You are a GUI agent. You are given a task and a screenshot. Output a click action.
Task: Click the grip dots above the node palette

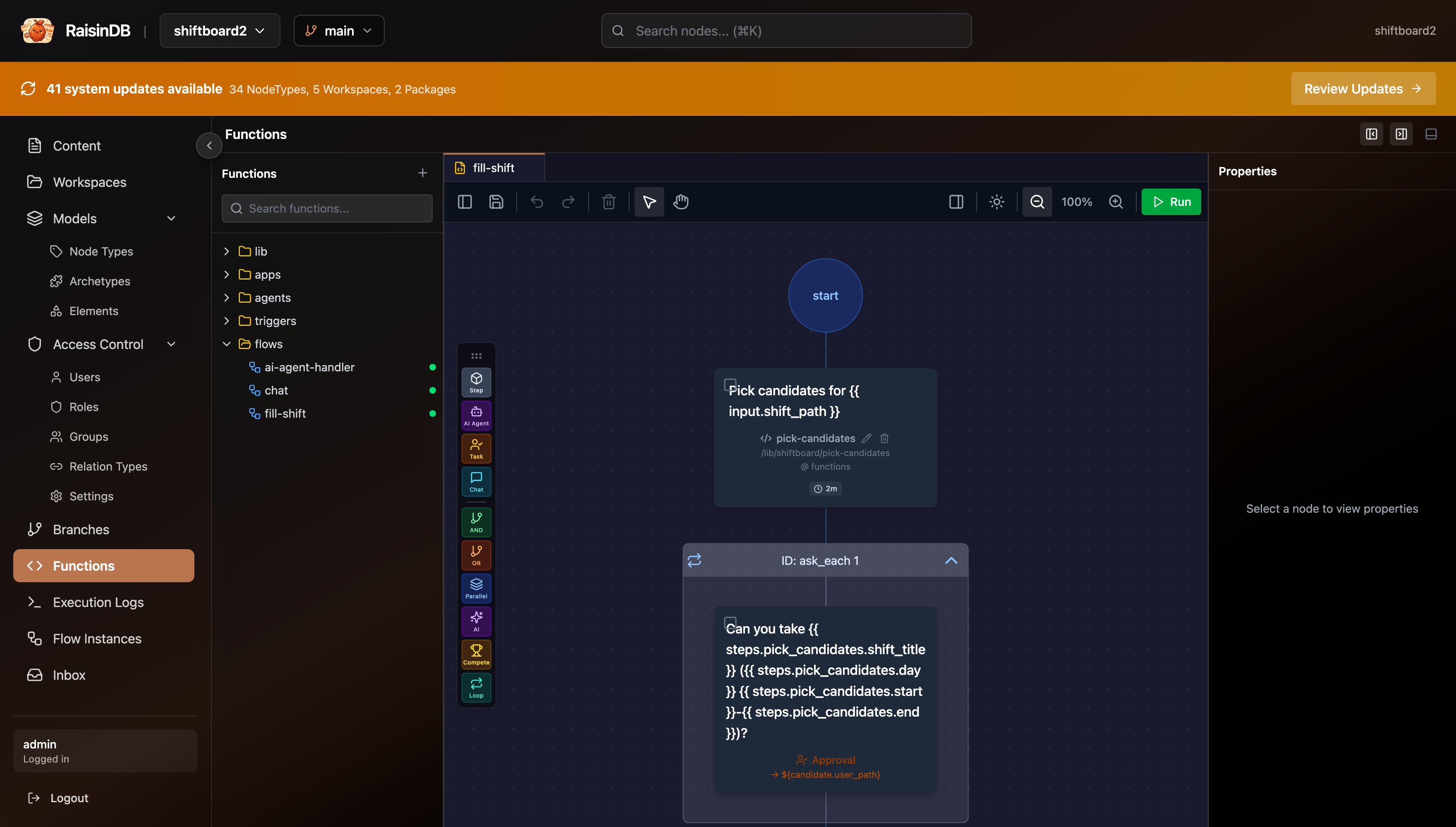(476, 356)
